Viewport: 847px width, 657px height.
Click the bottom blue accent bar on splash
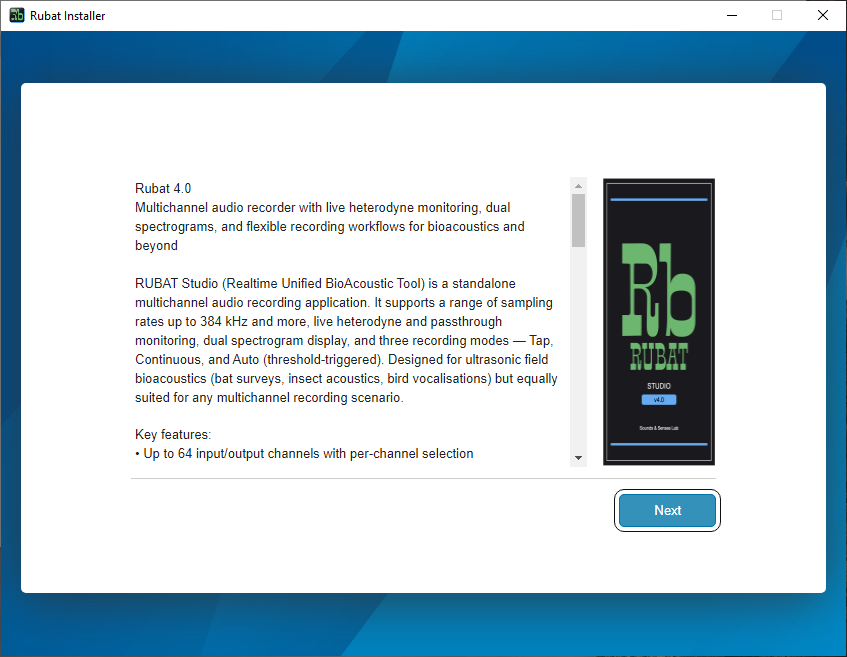tap(658, 442)
